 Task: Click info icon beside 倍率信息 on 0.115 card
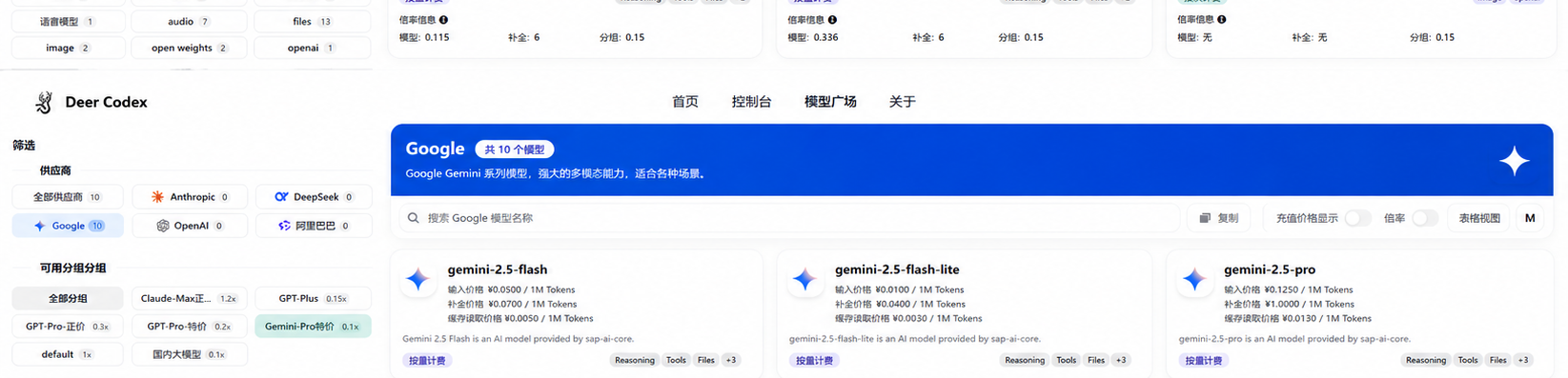click(444, 19)
